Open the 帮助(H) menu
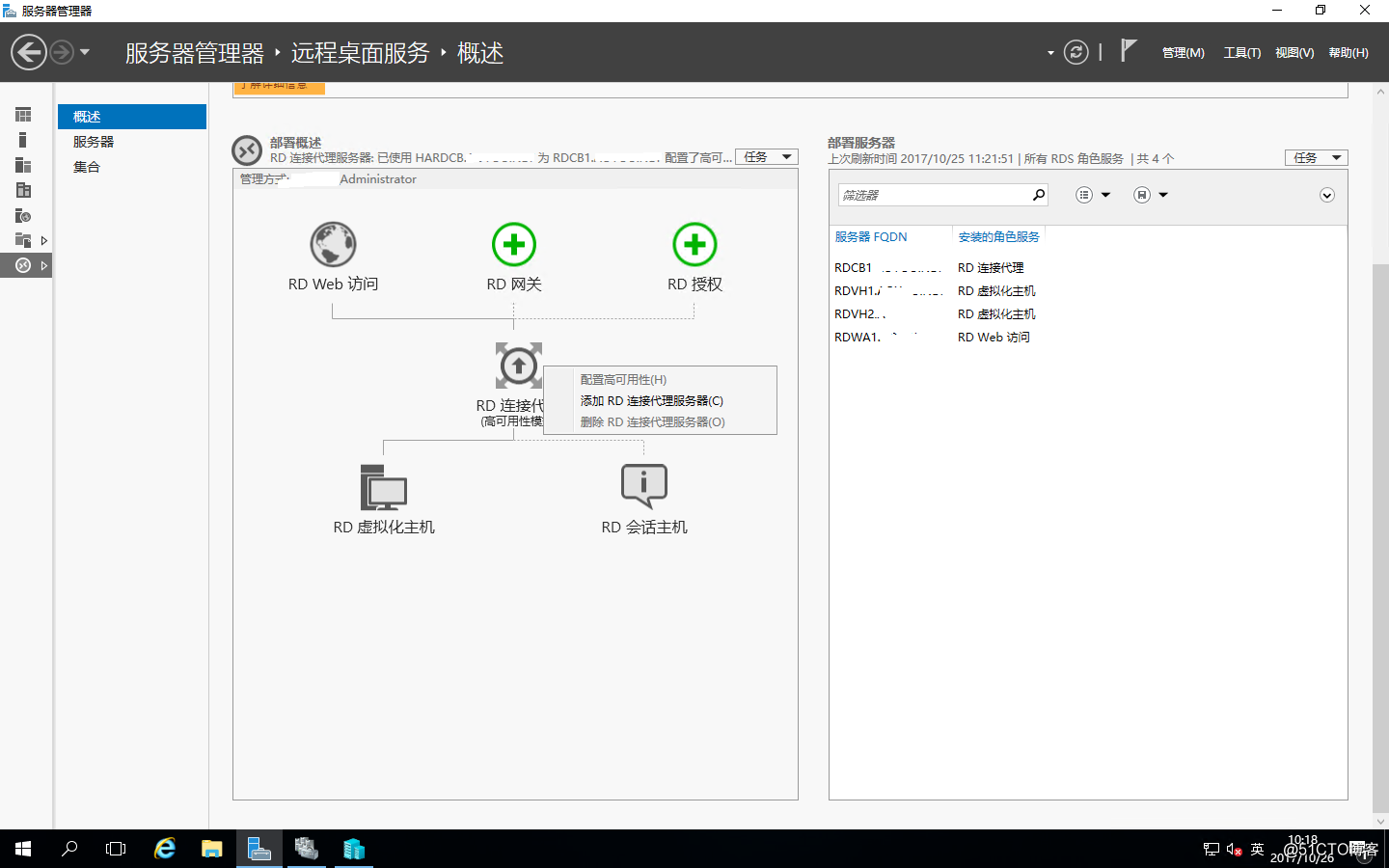Viewport: 1389px width, 868px height. pos(1348,53)
